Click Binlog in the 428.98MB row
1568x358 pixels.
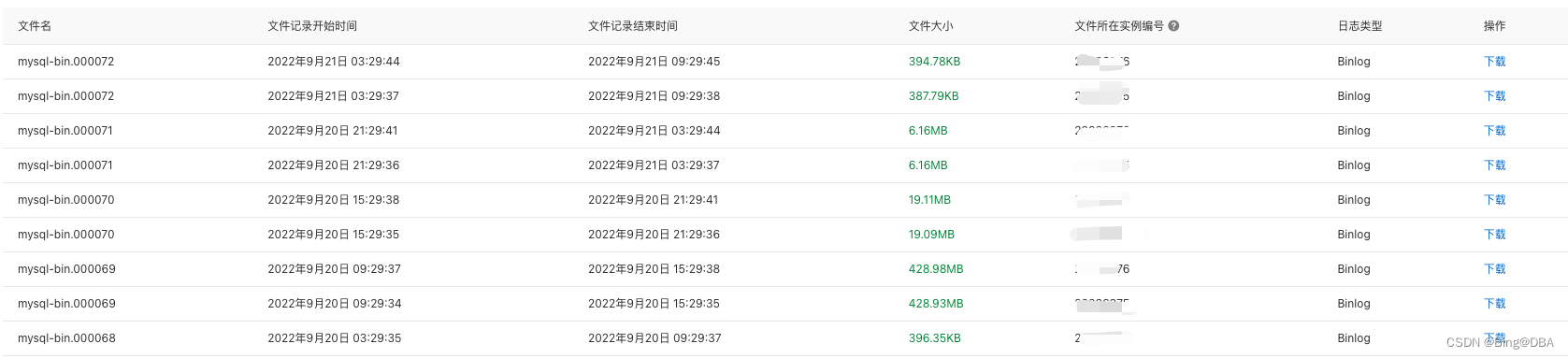tap(1354, 269)
